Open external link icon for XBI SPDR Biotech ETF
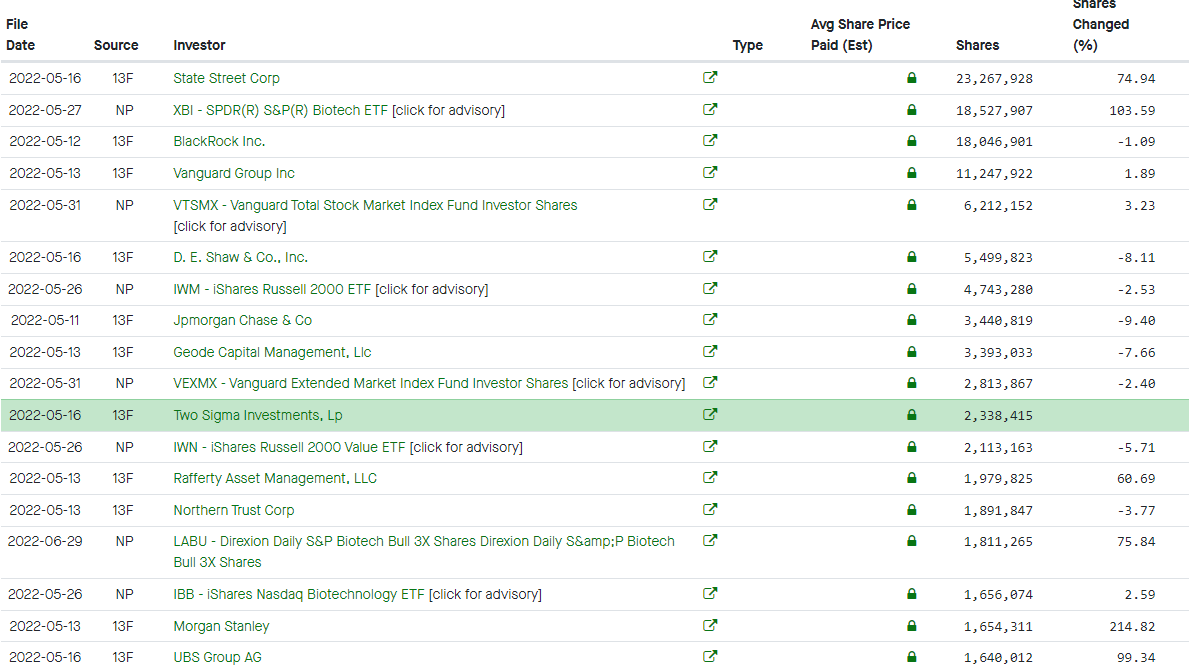Image resolution: width=1189 pixels, height=671 pixels. click(x=710, y=109)
